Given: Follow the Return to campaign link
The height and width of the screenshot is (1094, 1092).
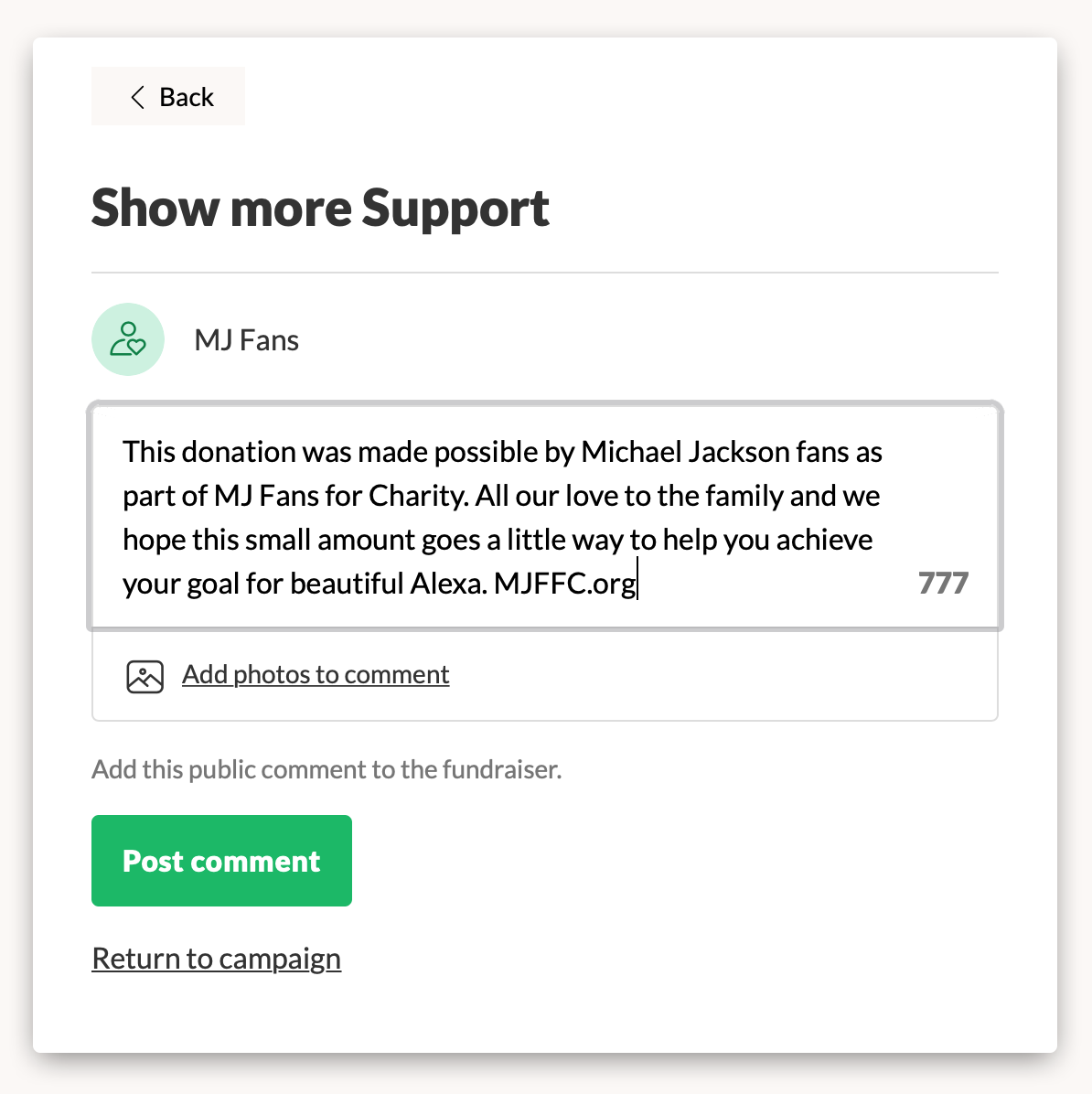Looking at the screenshot, I should tap(217, 959).
